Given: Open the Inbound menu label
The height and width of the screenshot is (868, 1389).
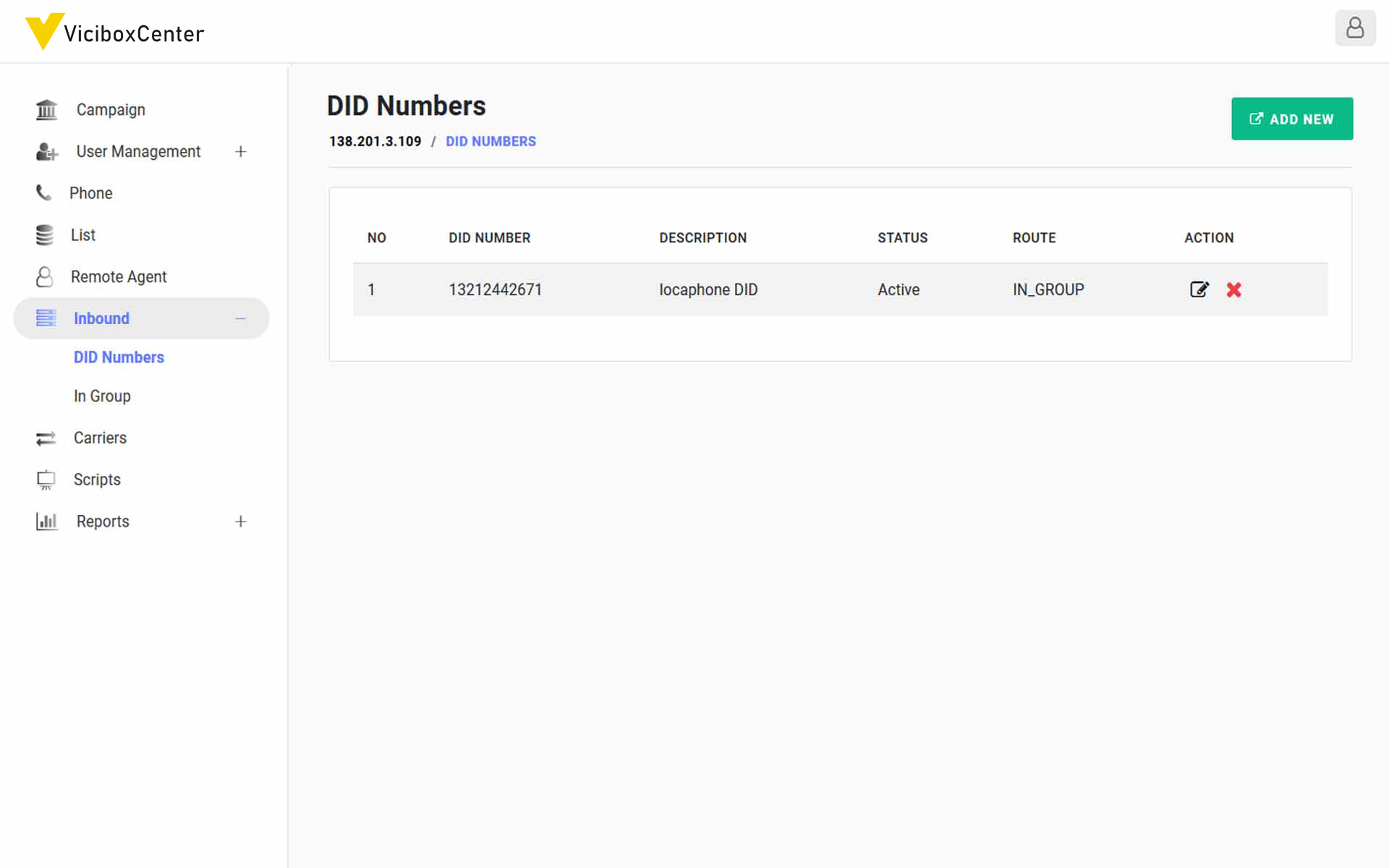Looking at the screenshot, I should tap(101, 318).
